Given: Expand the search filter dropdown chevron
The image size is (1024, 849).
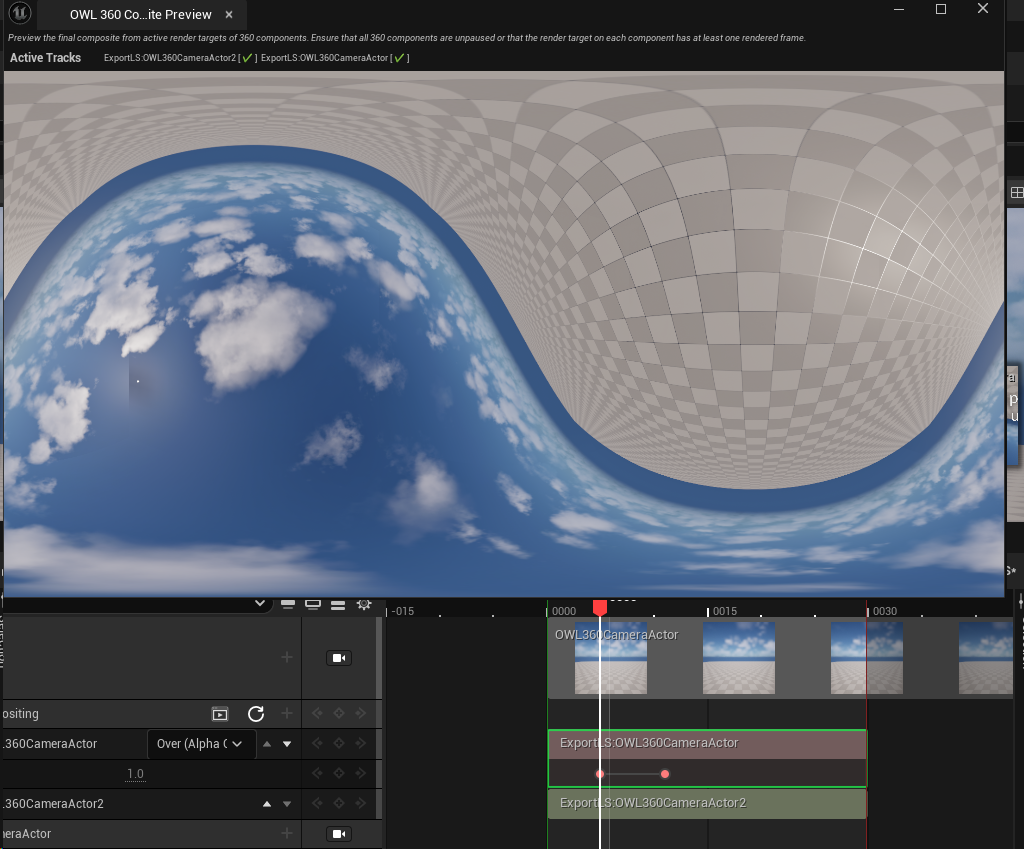Looking at the screenshot, I should pyautogui.click(x=261, y=603).
